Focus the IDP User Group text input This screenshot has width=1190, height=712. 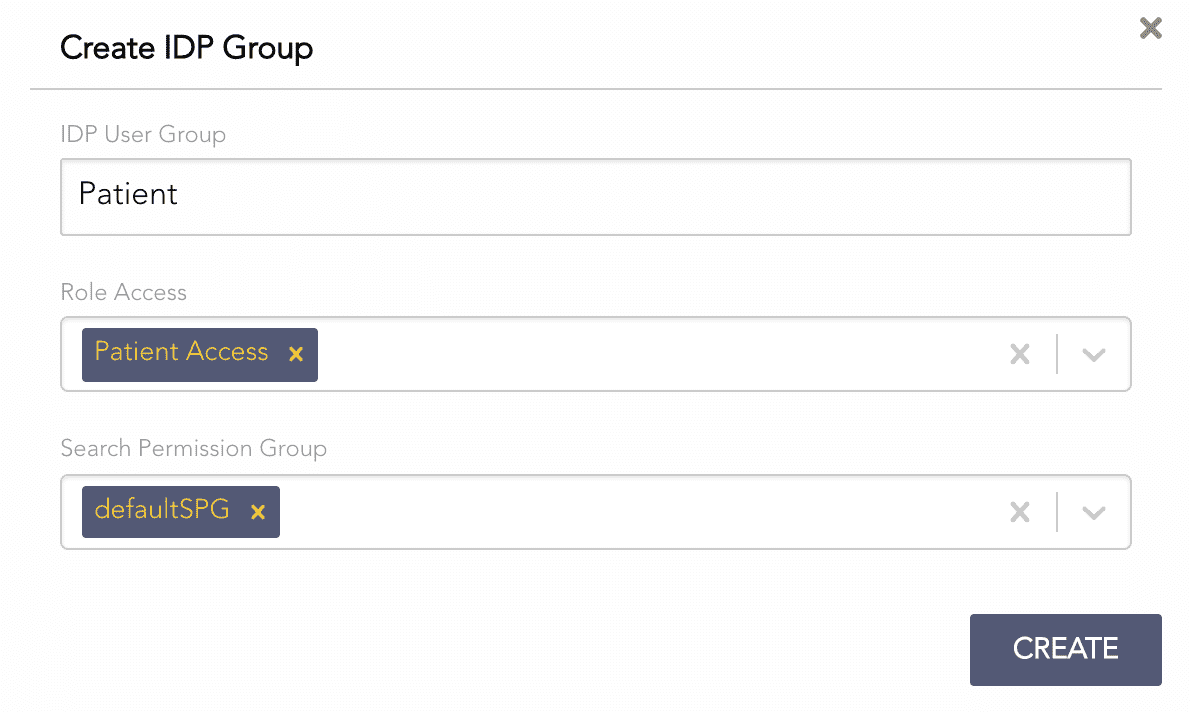click(595, 197)
